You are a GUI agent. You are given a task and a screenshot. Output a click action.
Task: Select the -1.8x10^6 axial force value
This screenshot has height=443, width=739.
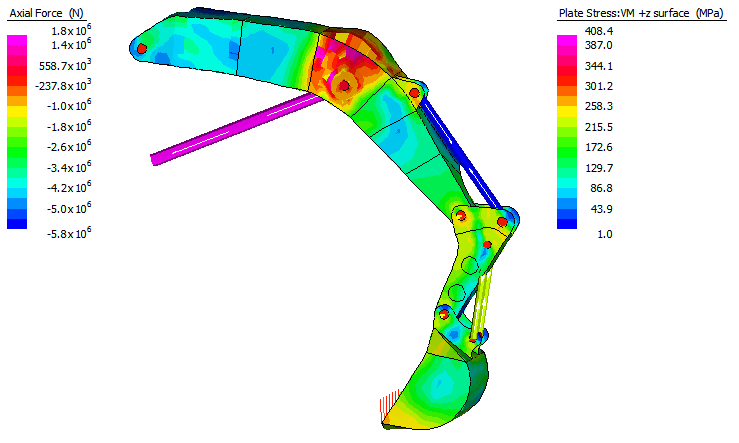69,127
